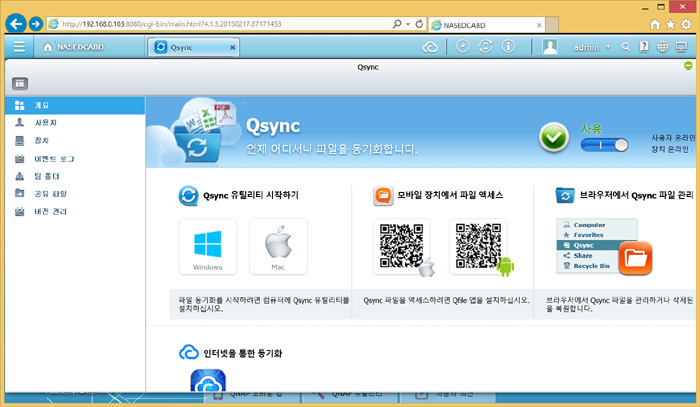Expand the address bar autocomplete dropdown

tap(408, 24)
